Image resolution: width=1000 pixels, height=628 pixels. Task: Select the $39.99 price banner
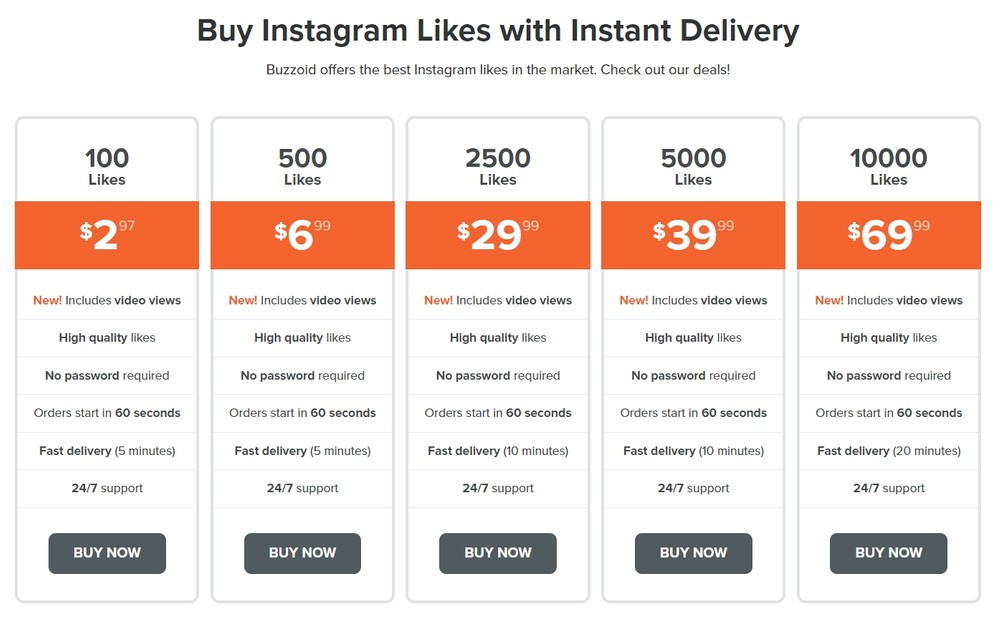(x=693, y=235)
